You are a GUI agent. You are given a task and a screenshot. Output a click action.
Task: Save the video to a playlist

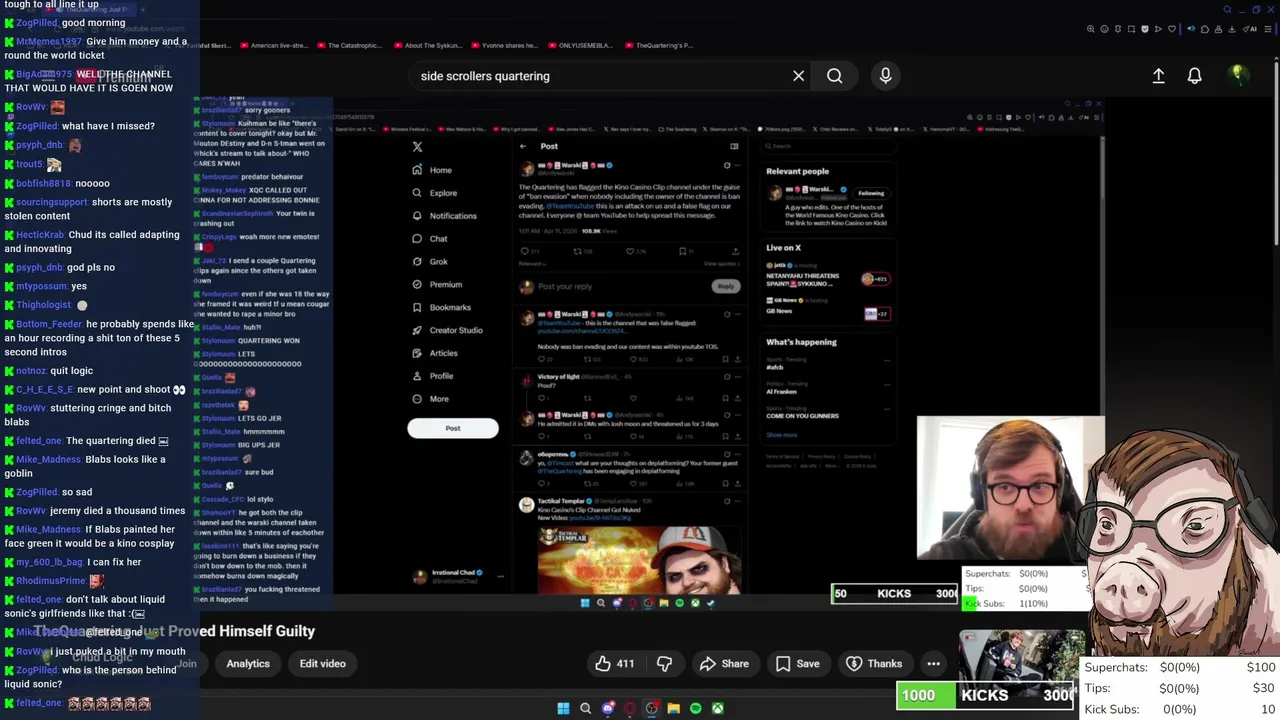pyautogui.click(x=797, y=663)
